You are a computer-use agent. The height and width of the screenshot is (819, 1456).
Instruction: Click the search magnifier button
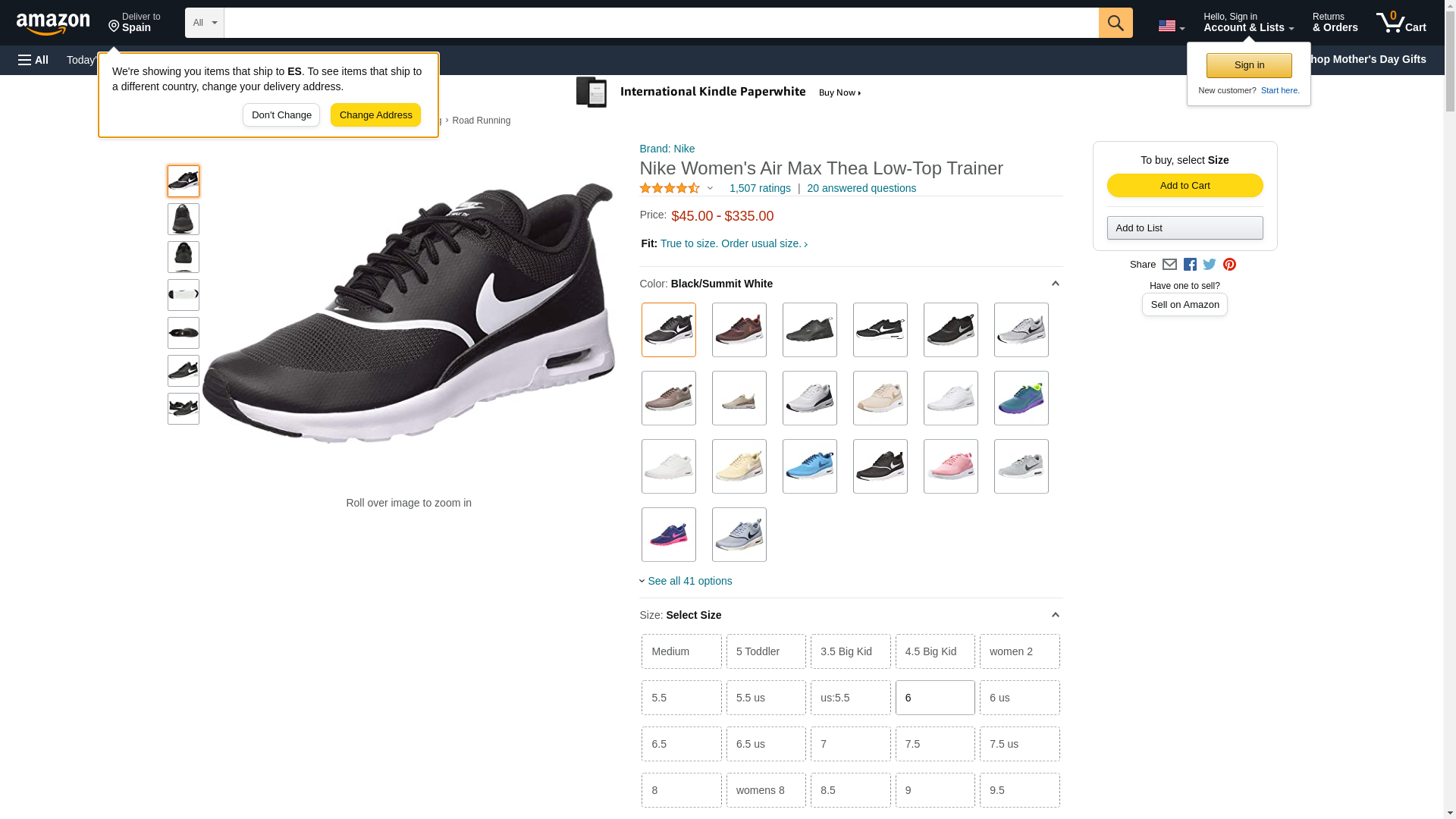pos(1115,23)
